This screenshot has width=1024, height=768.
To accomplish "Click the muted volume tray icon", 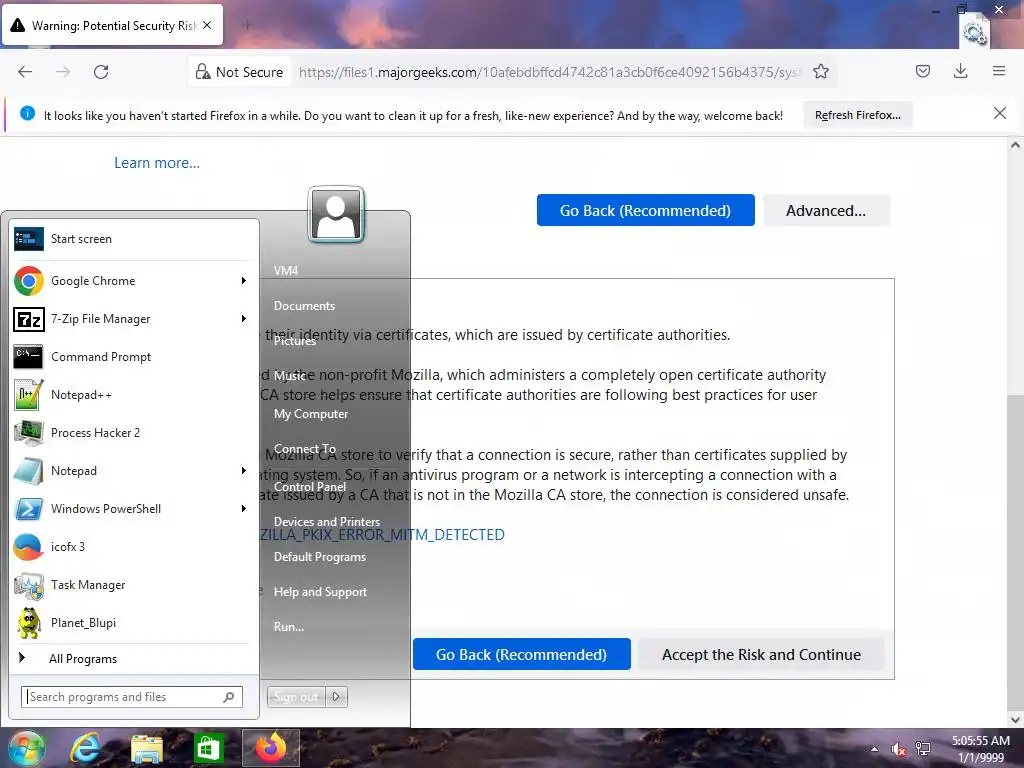I will tap(899, 749).
